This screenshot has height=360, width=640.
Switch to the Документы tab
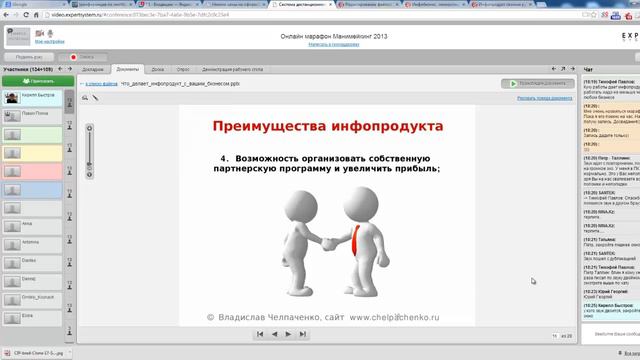coord(127,69)
